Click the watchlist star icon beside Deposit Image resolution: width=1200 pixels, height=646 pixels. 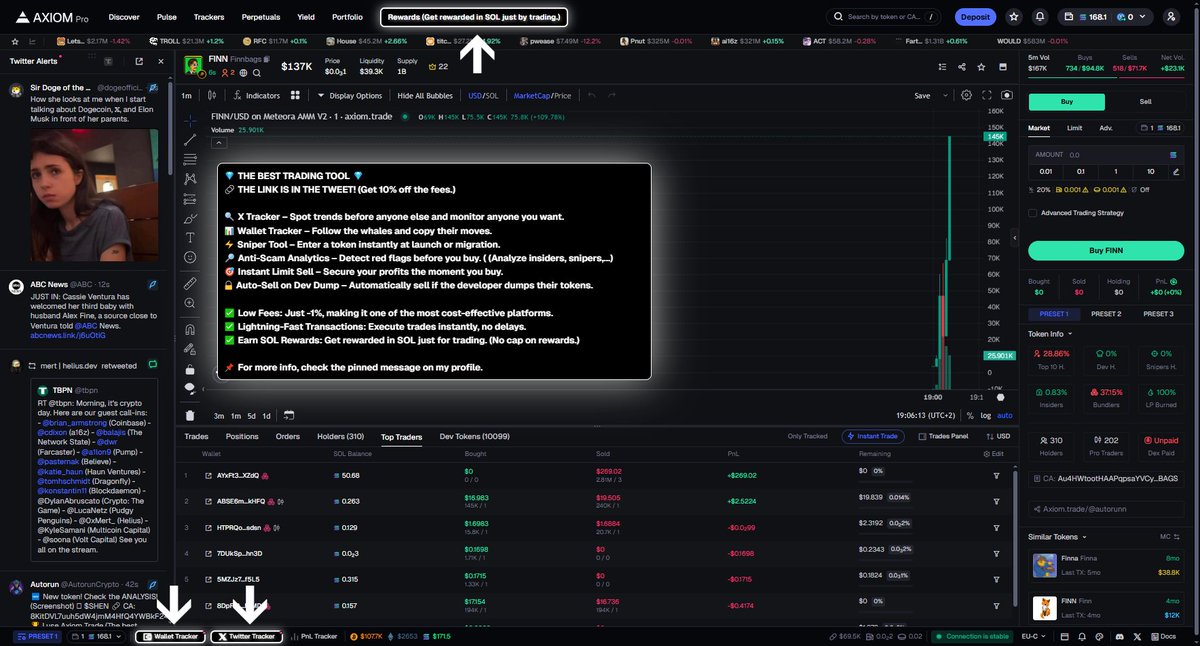pyautogui.click(x=1014, y=17)
